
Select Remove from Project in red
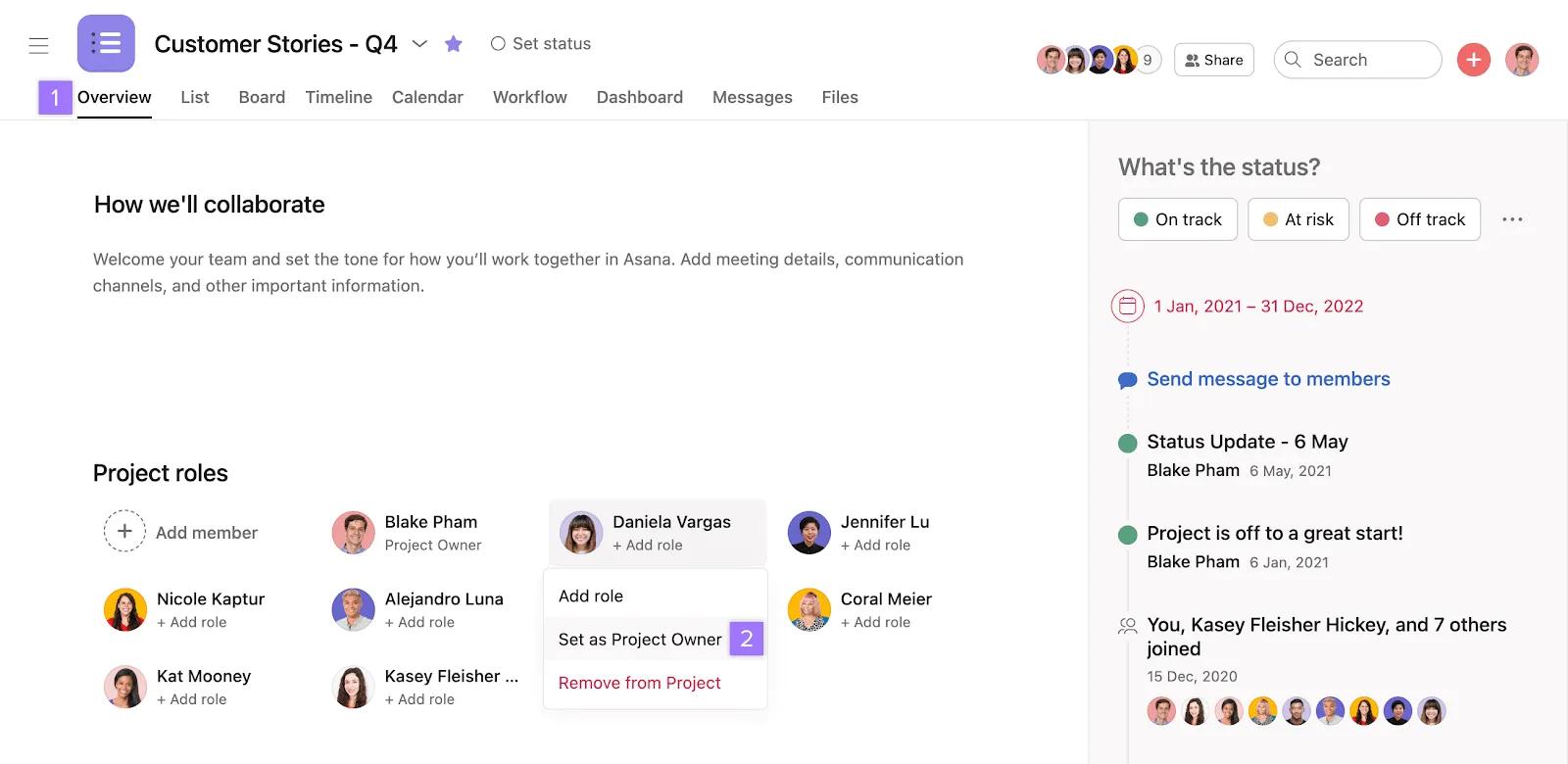(639, 683)
